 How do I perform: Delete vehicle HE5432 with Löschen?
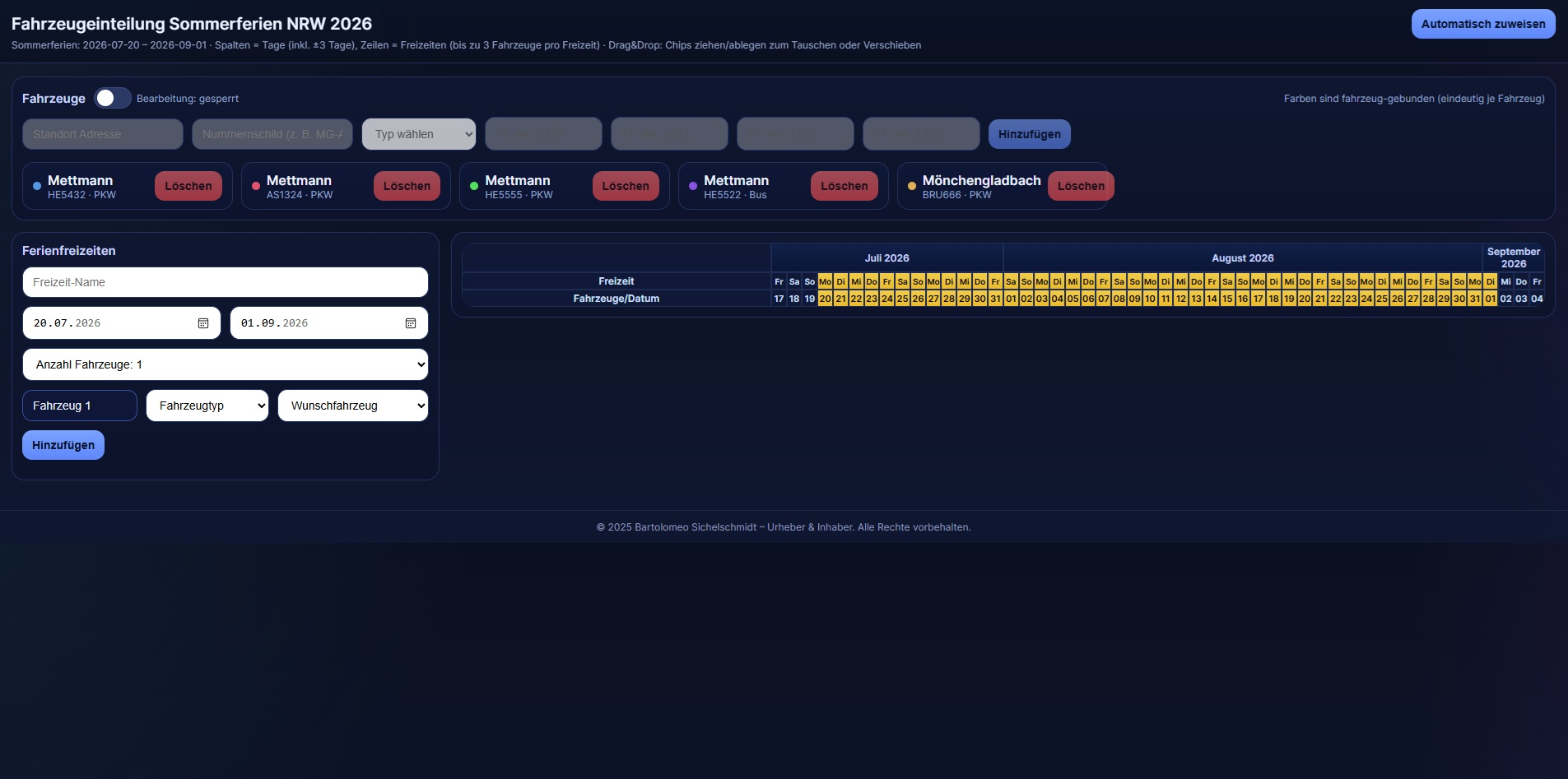coord(188,186)
